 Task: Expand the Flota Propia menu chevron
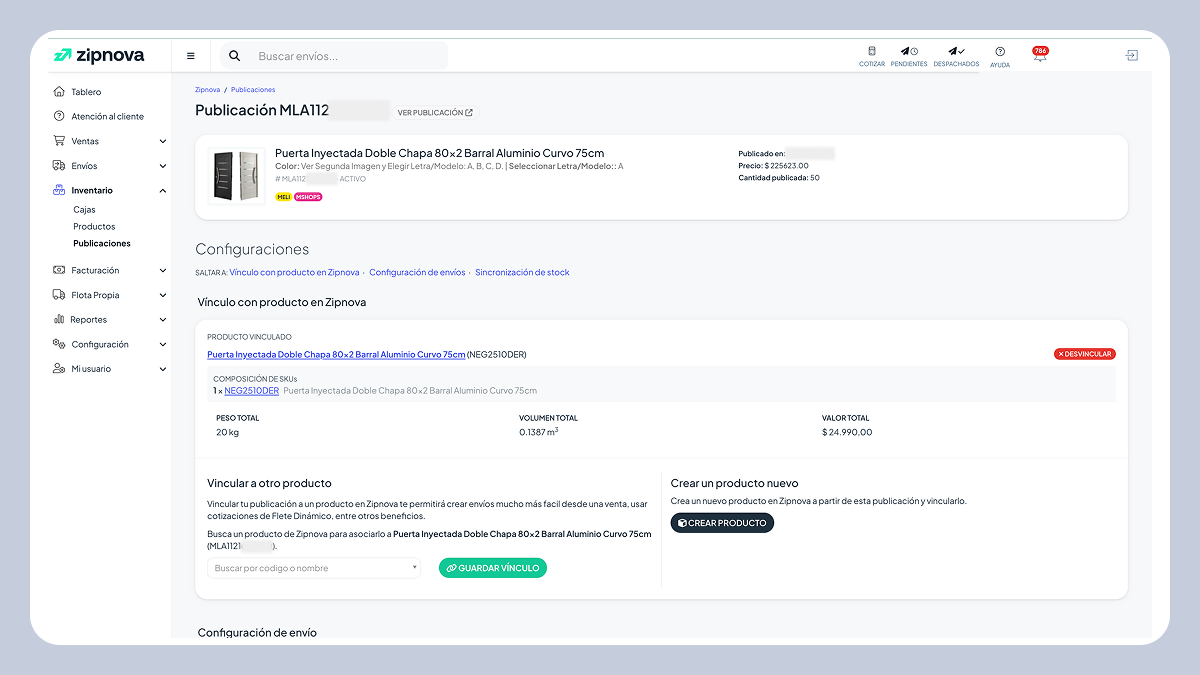click(163, 295)
